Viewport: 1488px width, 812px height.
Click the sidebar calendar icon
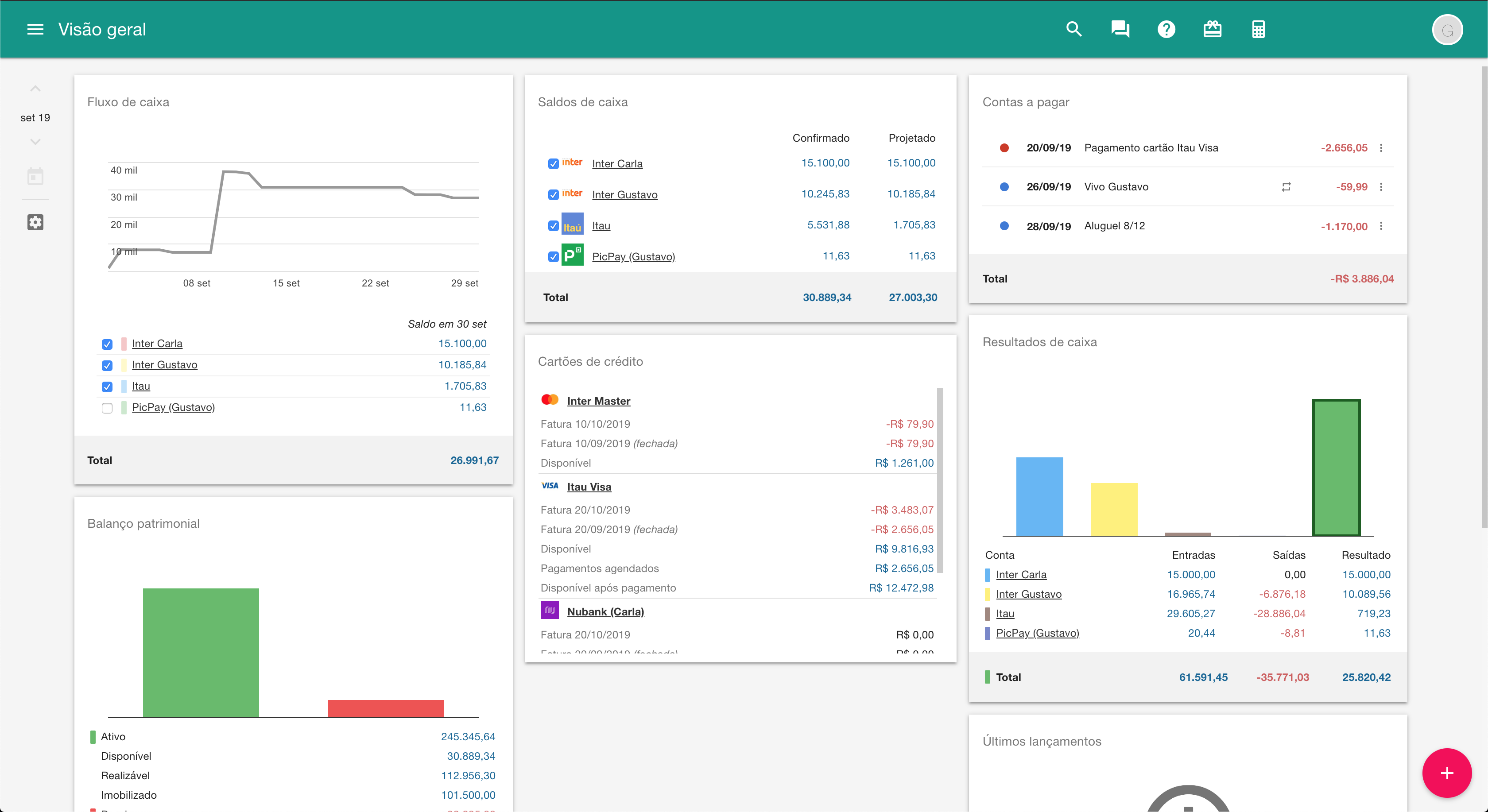click(35, 176)
